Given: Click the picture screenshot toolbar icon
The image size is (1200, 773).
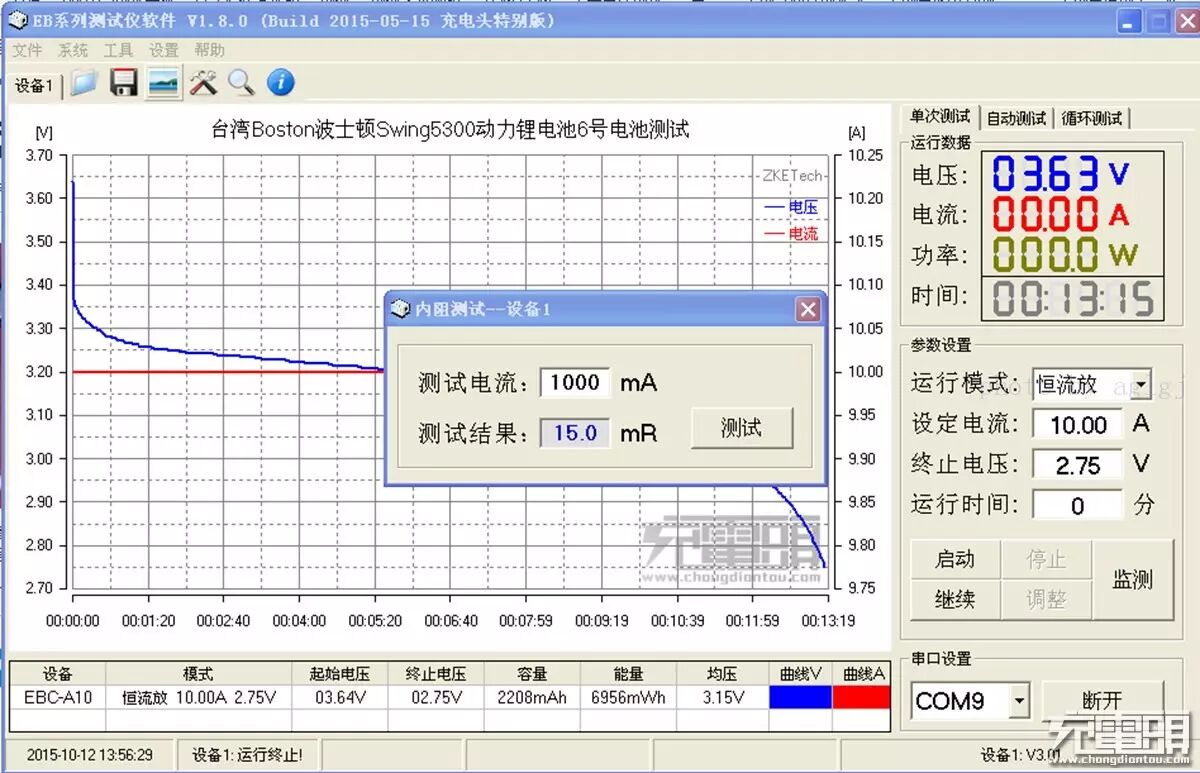Looking at the screenshot, I should coord(163,82).
